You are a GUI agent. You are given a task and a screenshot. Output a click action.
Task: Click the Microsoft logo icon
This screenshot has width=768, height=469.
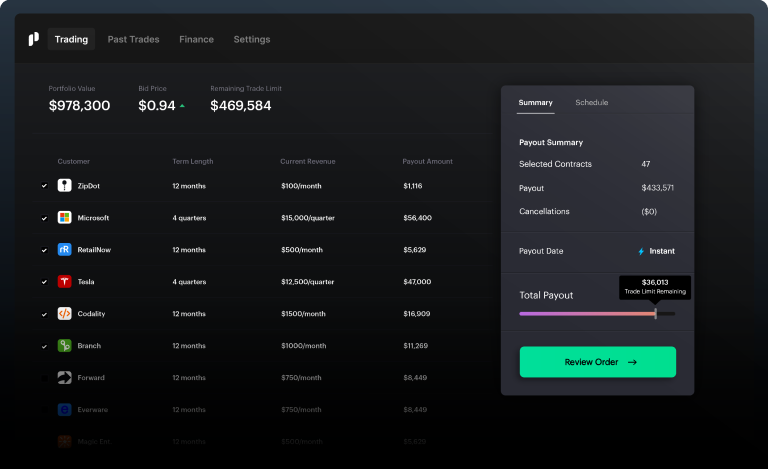[64, 218]
